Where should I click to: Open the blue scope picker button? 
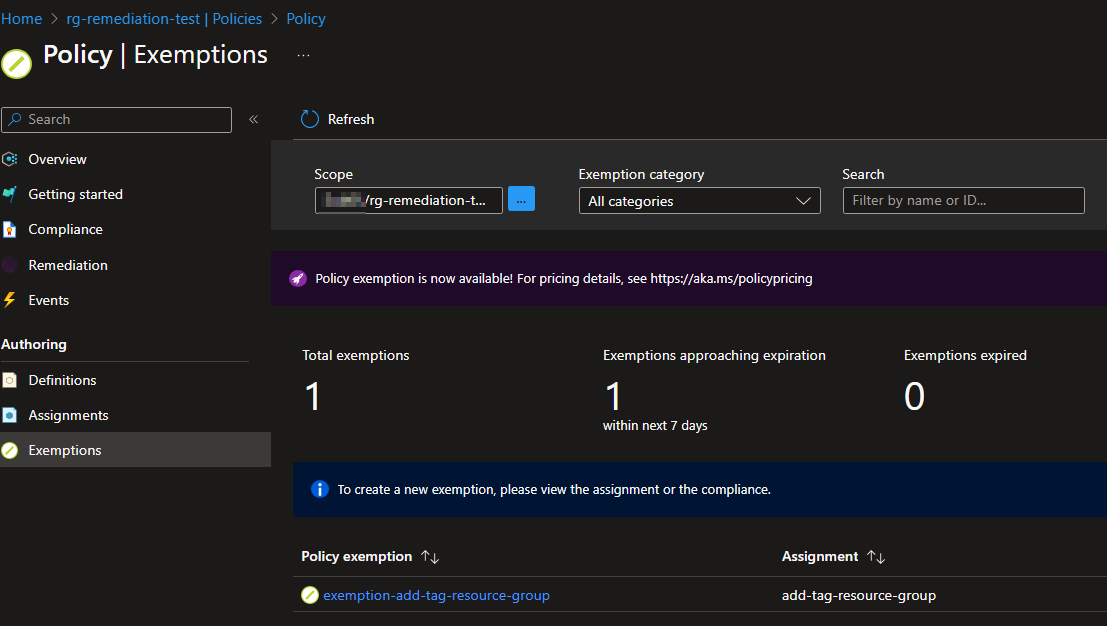coord(521,199)
